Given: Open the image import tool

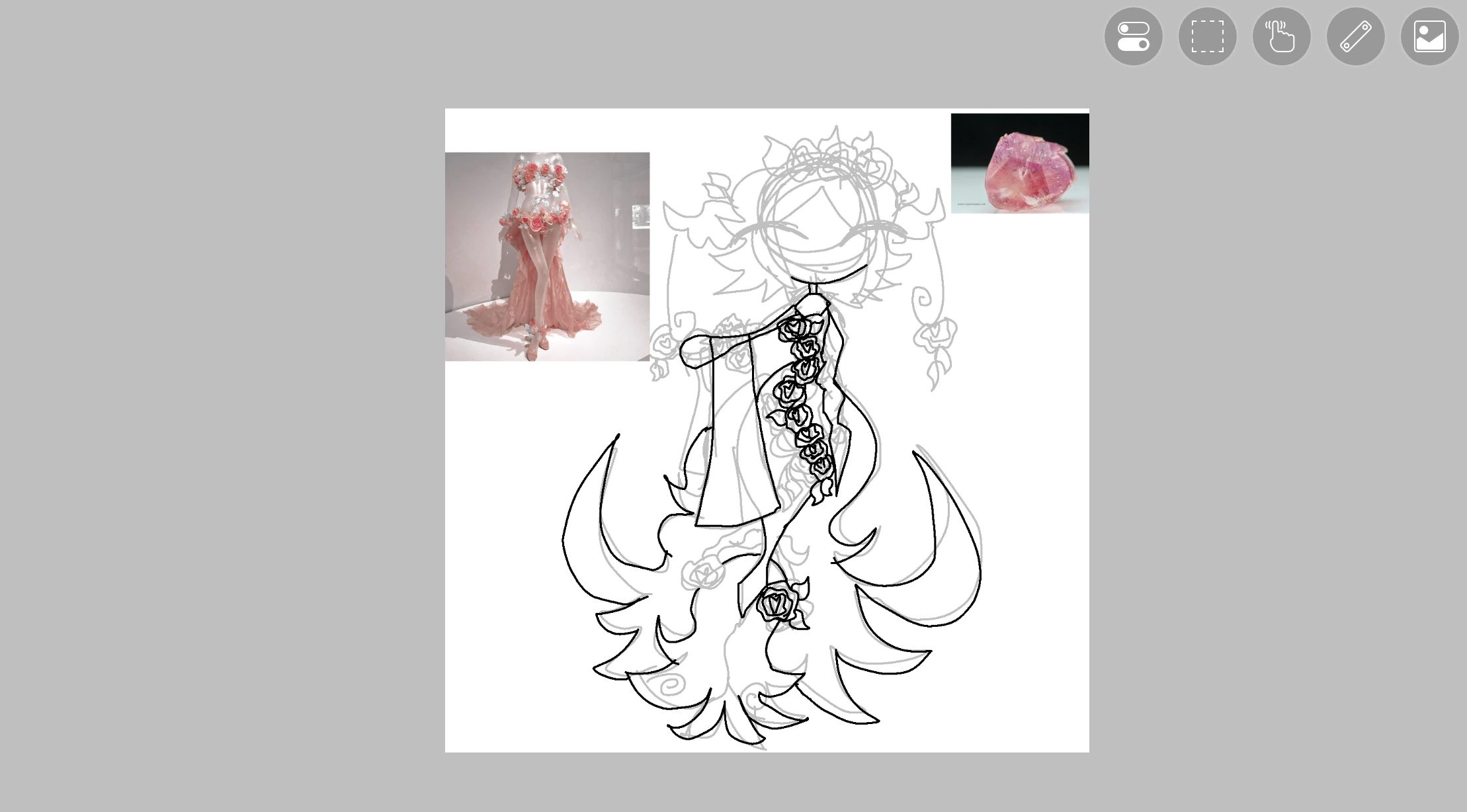Looking at the screenshot, I should (1429, 37).
